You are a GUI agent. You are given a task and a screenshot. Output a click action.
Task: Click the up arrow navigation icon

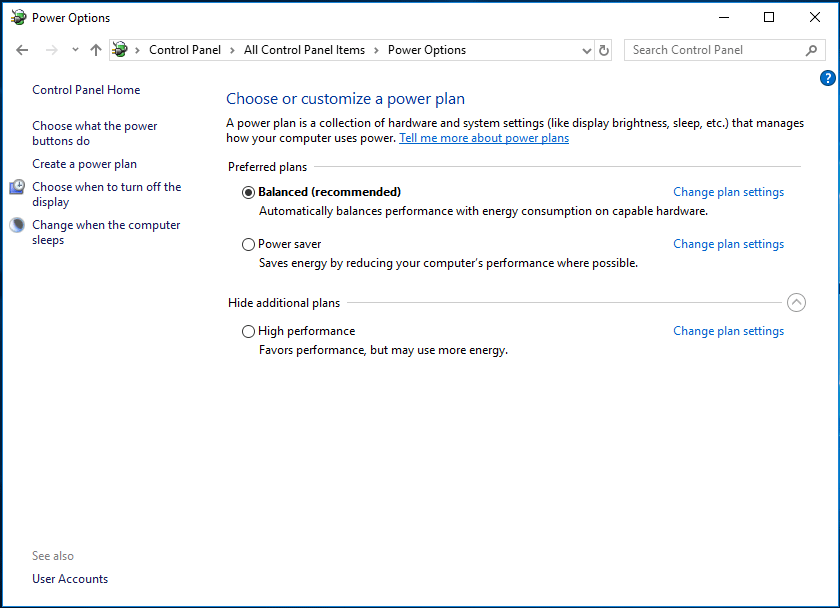pyautogui.click(x=95, y=49)
